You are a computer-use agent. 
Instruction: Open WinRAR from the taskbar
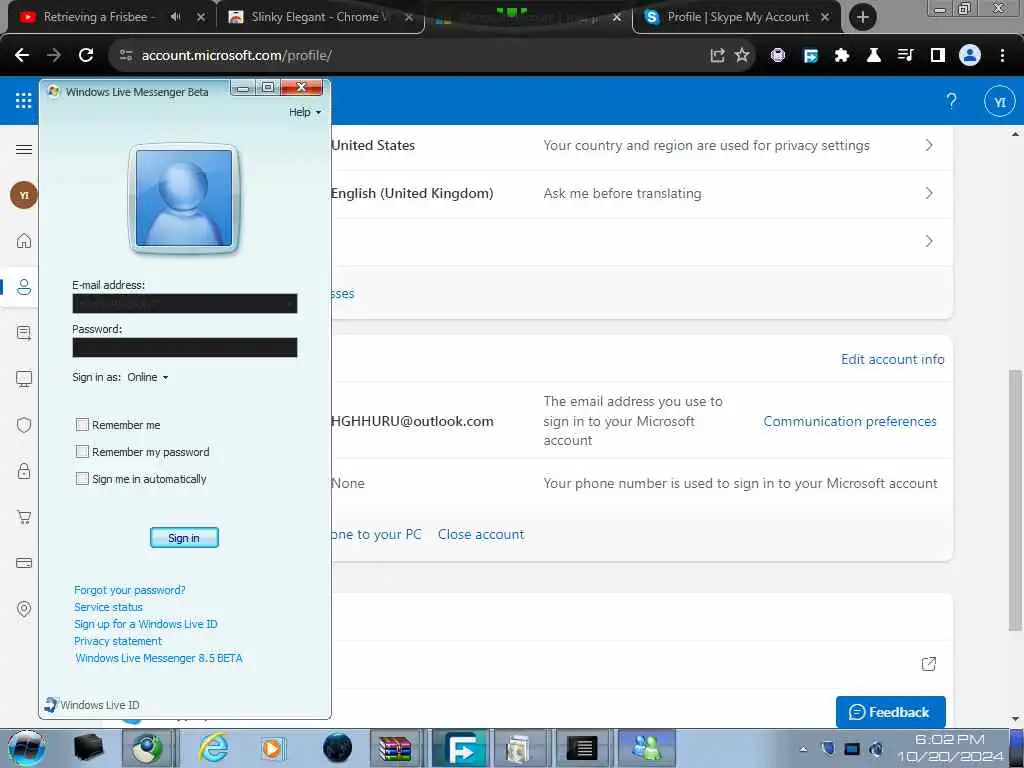point(395,748)
